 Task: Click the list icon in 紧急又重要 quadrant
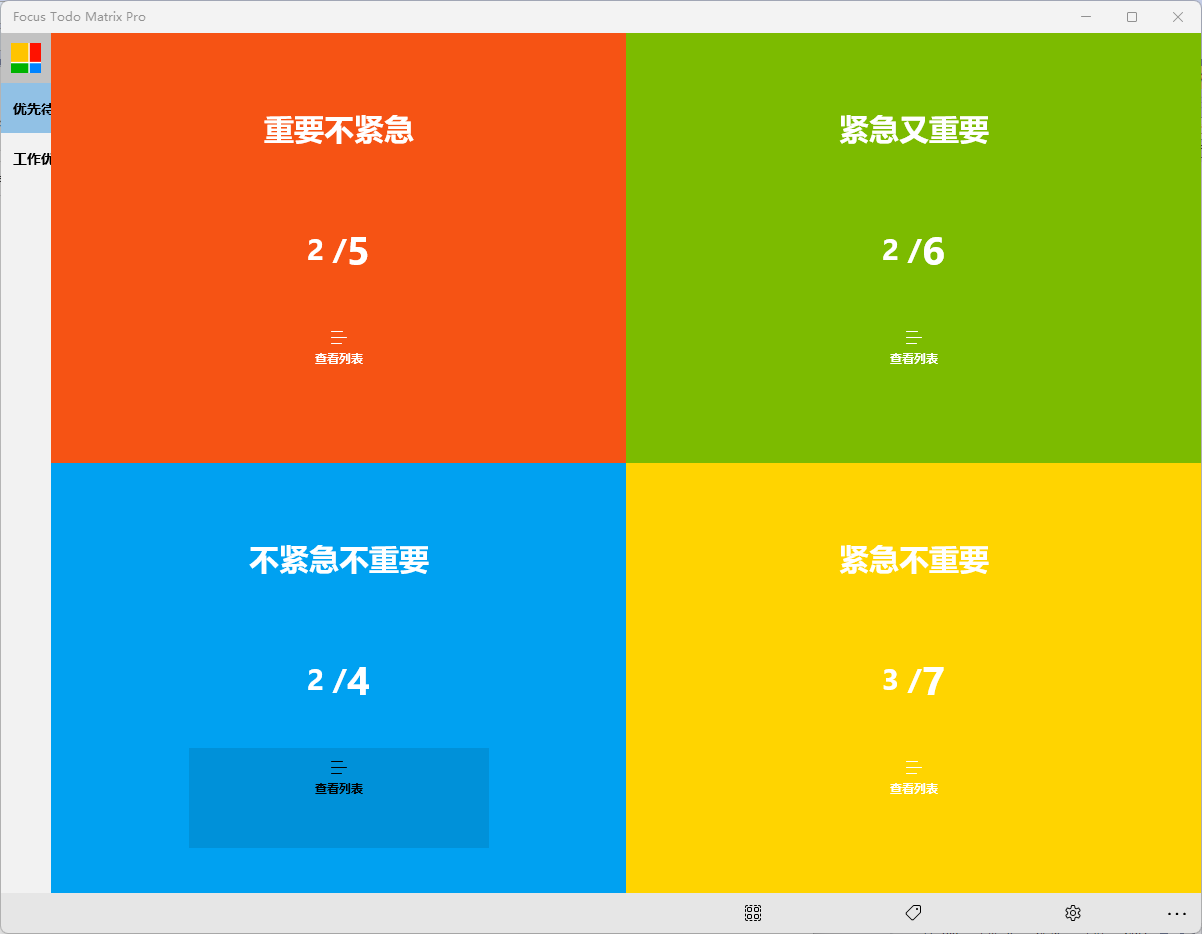[912, 336]
